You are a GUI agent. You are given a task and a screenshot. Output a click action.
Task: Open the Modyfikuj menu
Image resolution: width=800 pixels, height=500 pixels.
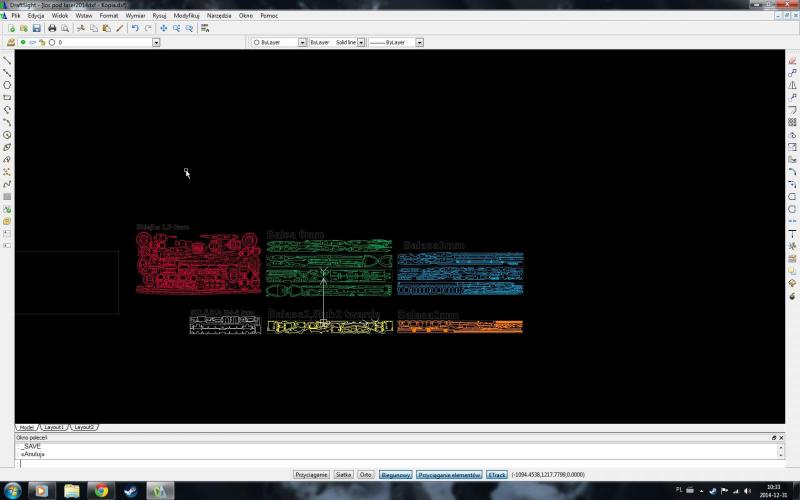point(186,16)
